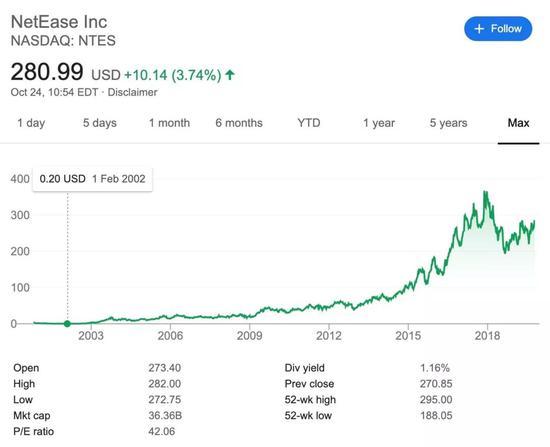
Task: Click the plus icon in Follow button
Action: 479,29
